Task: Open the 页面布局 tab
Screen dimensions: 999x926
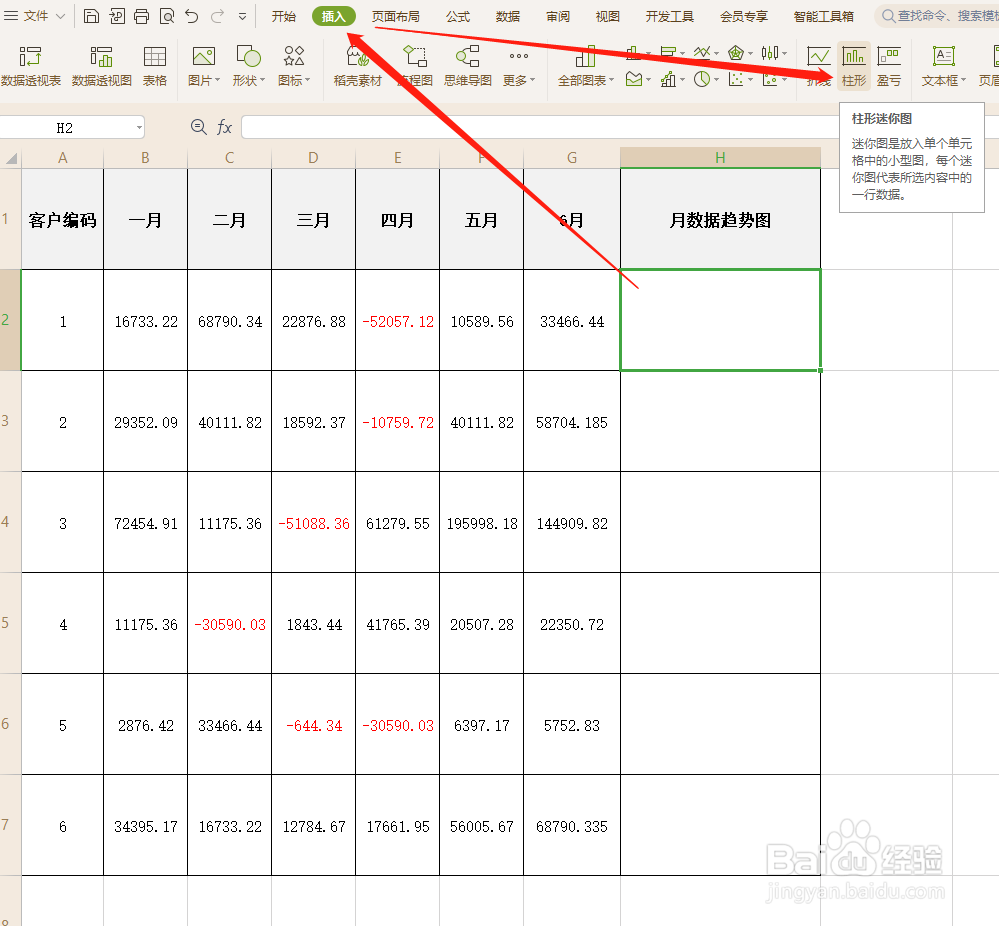Action: point(395,17)
